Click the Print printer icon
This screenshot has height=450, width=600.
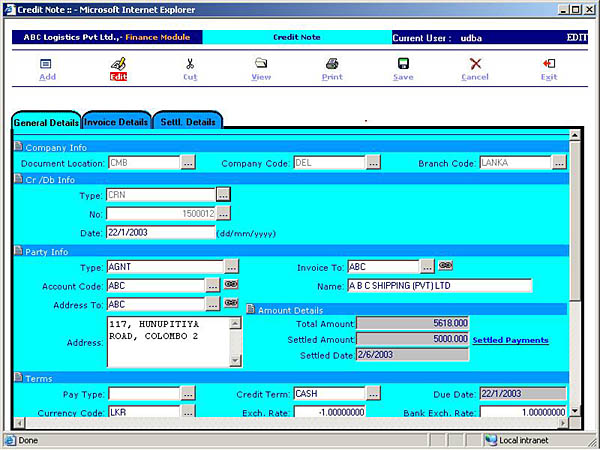point(332,64)
